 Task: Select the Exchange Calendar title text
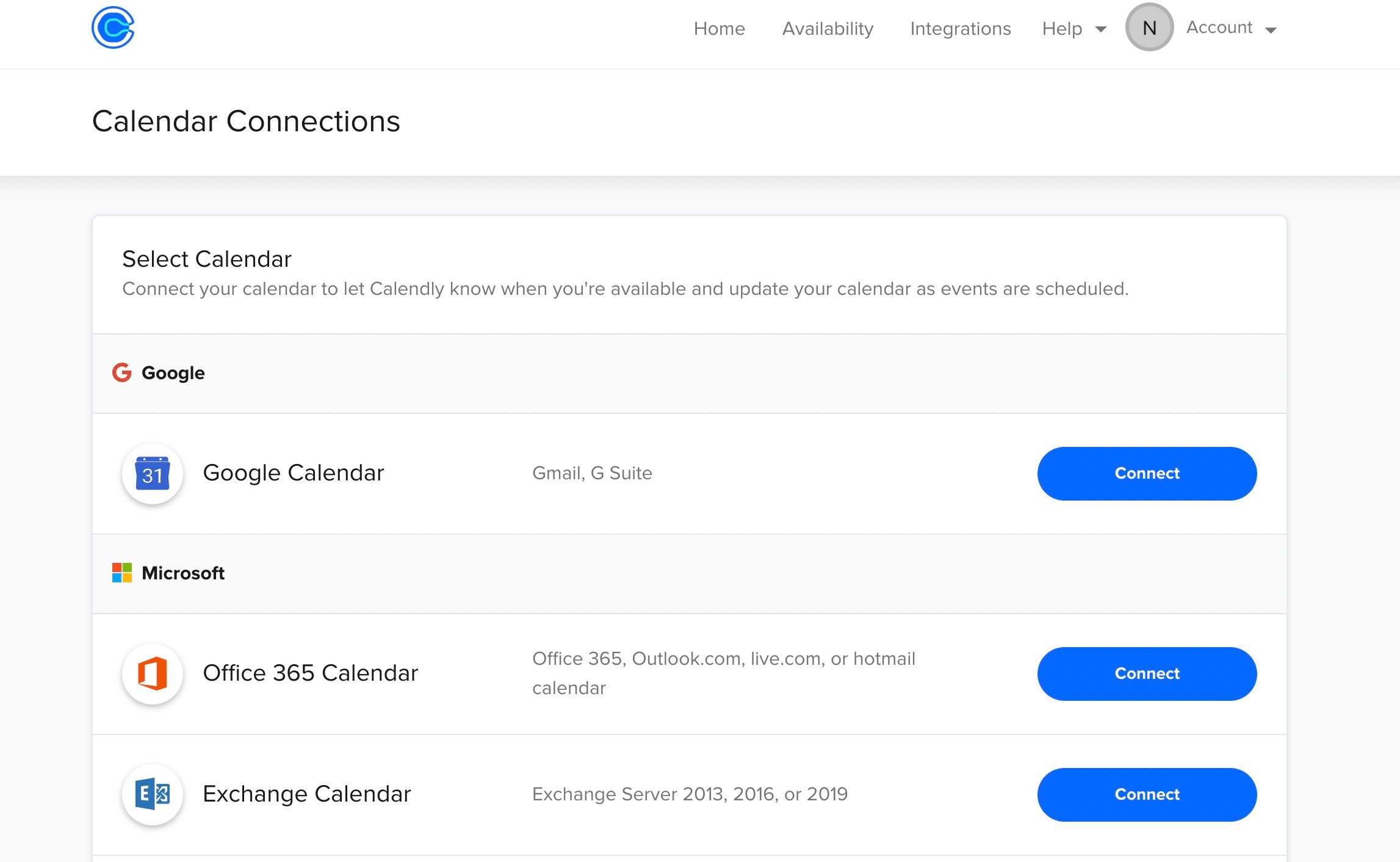307,794
